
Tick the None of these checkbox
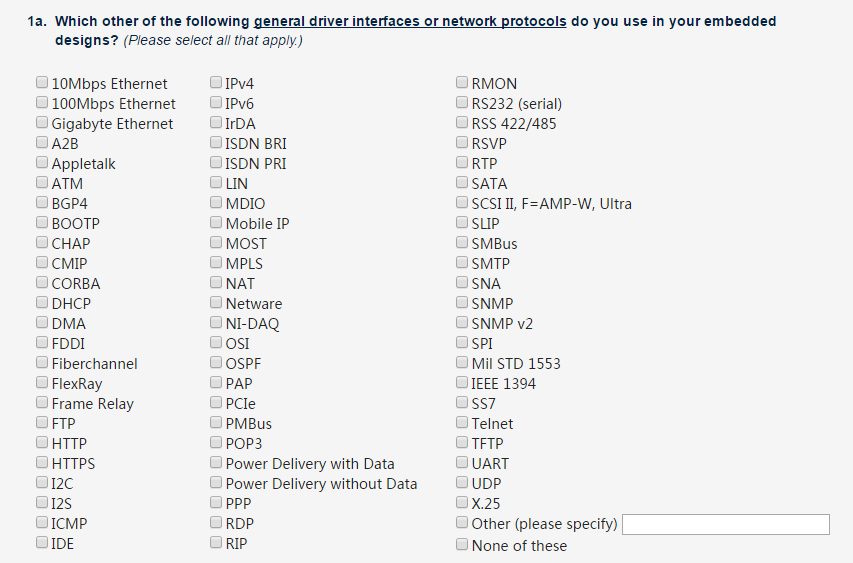[462, 544]
